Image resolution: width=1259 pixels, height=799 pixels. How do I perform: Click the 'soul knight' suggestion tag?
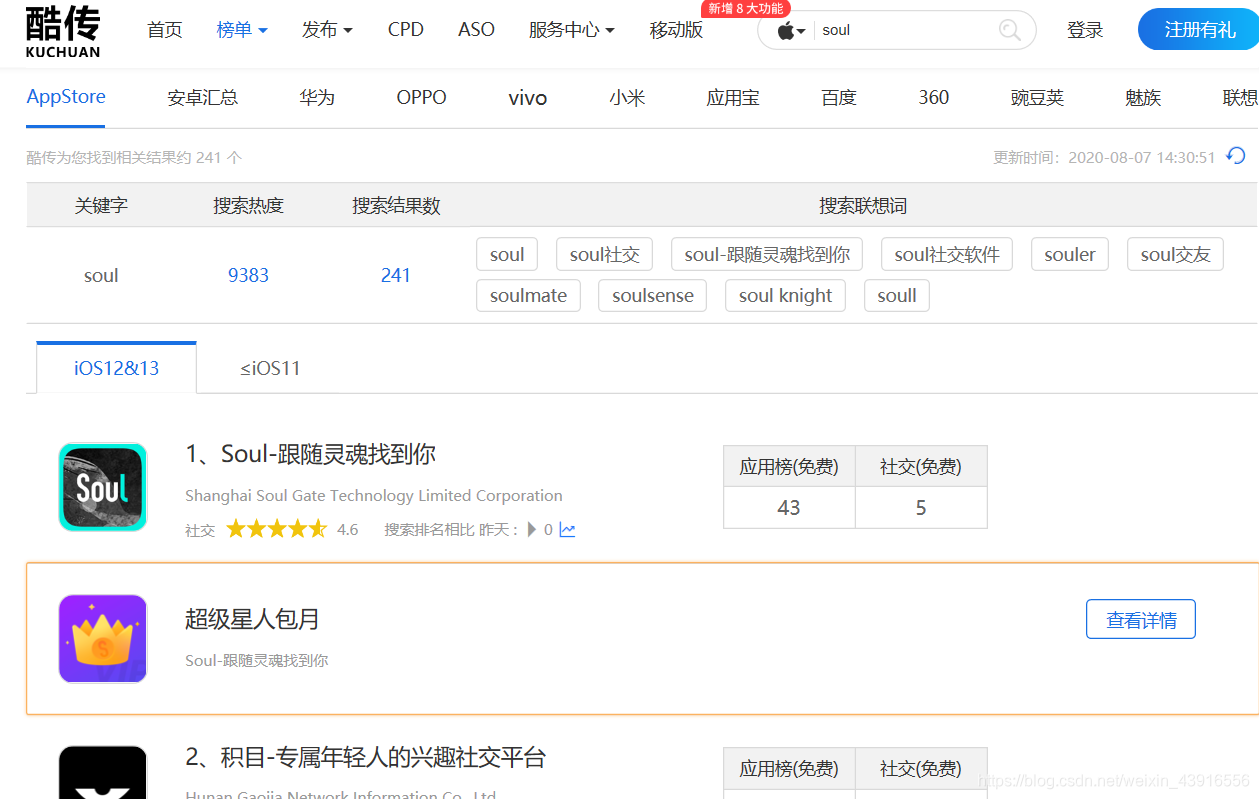[x=785, y=295]
